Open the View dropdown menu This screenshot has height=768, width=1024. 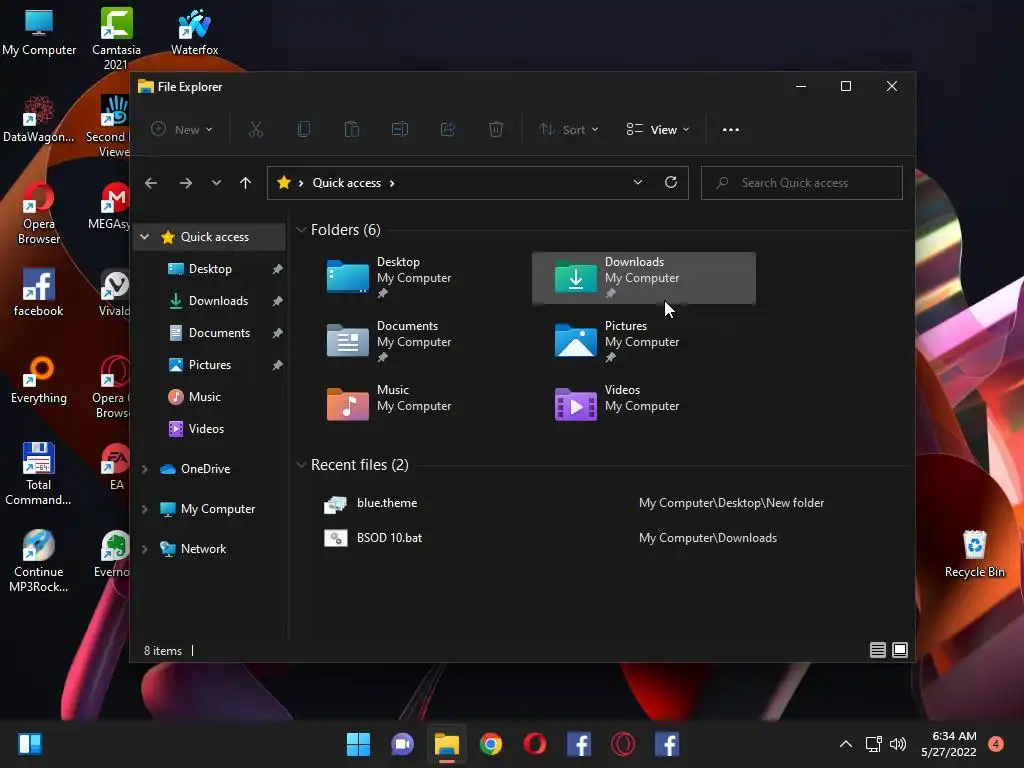(658, 129)
